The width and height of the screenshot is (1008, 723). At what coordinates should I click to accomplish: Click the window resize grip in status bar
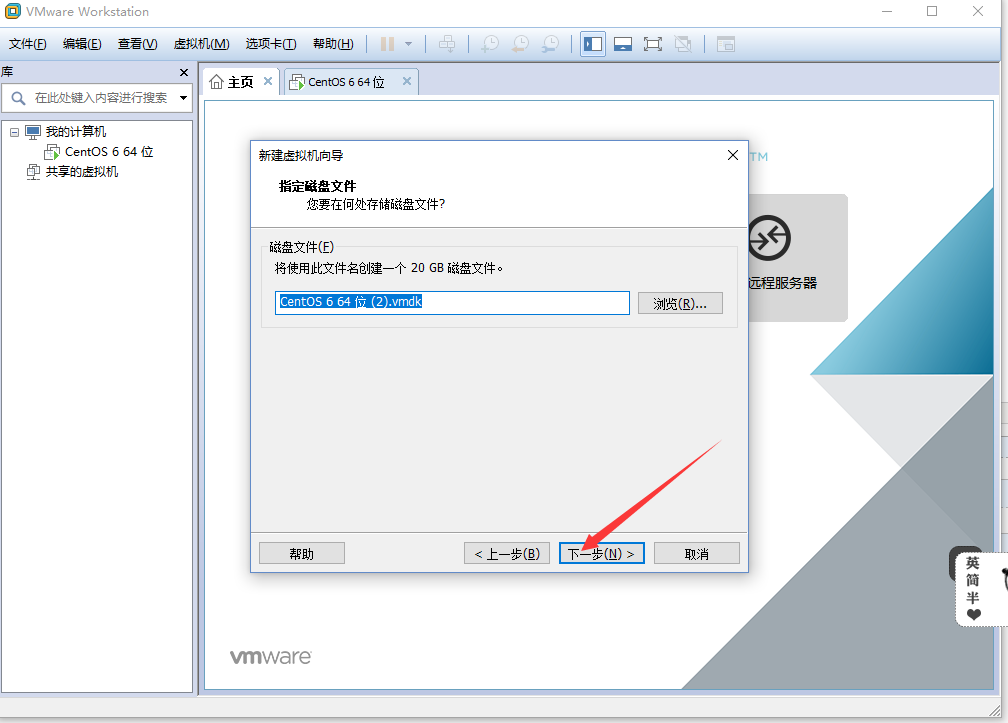coord(994,710)
